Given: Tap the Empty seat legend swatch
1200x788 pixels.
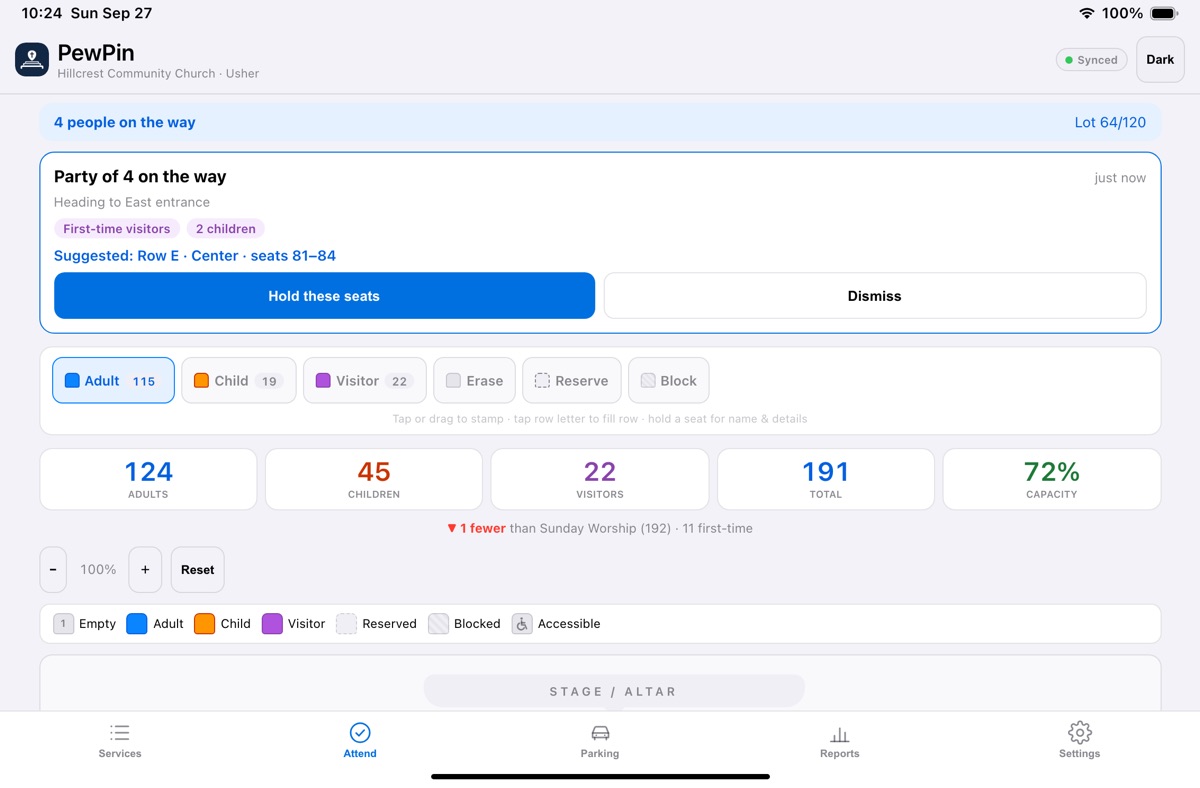Looking at the screenshot, I should (63, 624).
